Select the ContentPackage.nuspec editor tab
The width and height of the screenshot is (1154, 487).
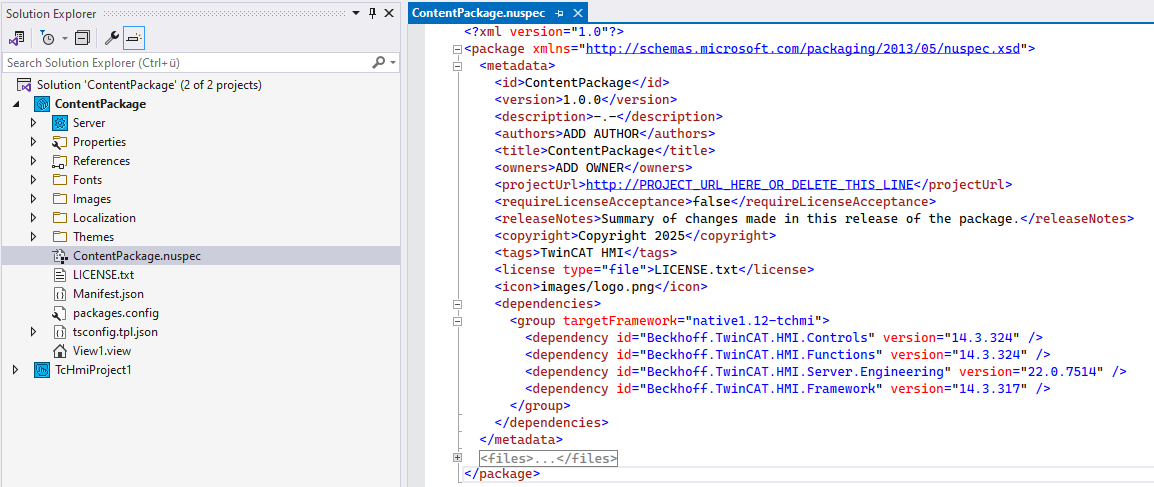pyautogui.click(x=481, y=13)
